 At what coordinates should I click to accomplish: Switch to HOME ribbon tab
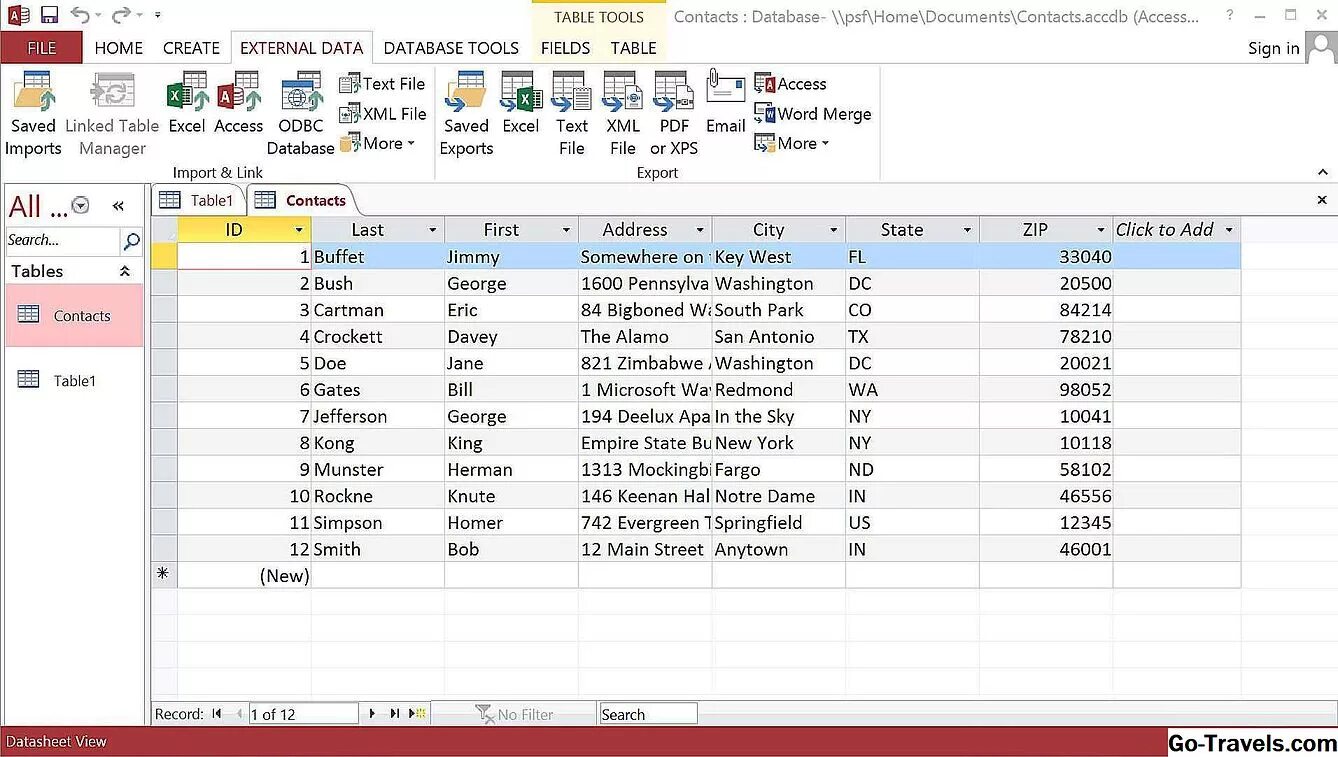pyautogui.click(x=119, y=47)
